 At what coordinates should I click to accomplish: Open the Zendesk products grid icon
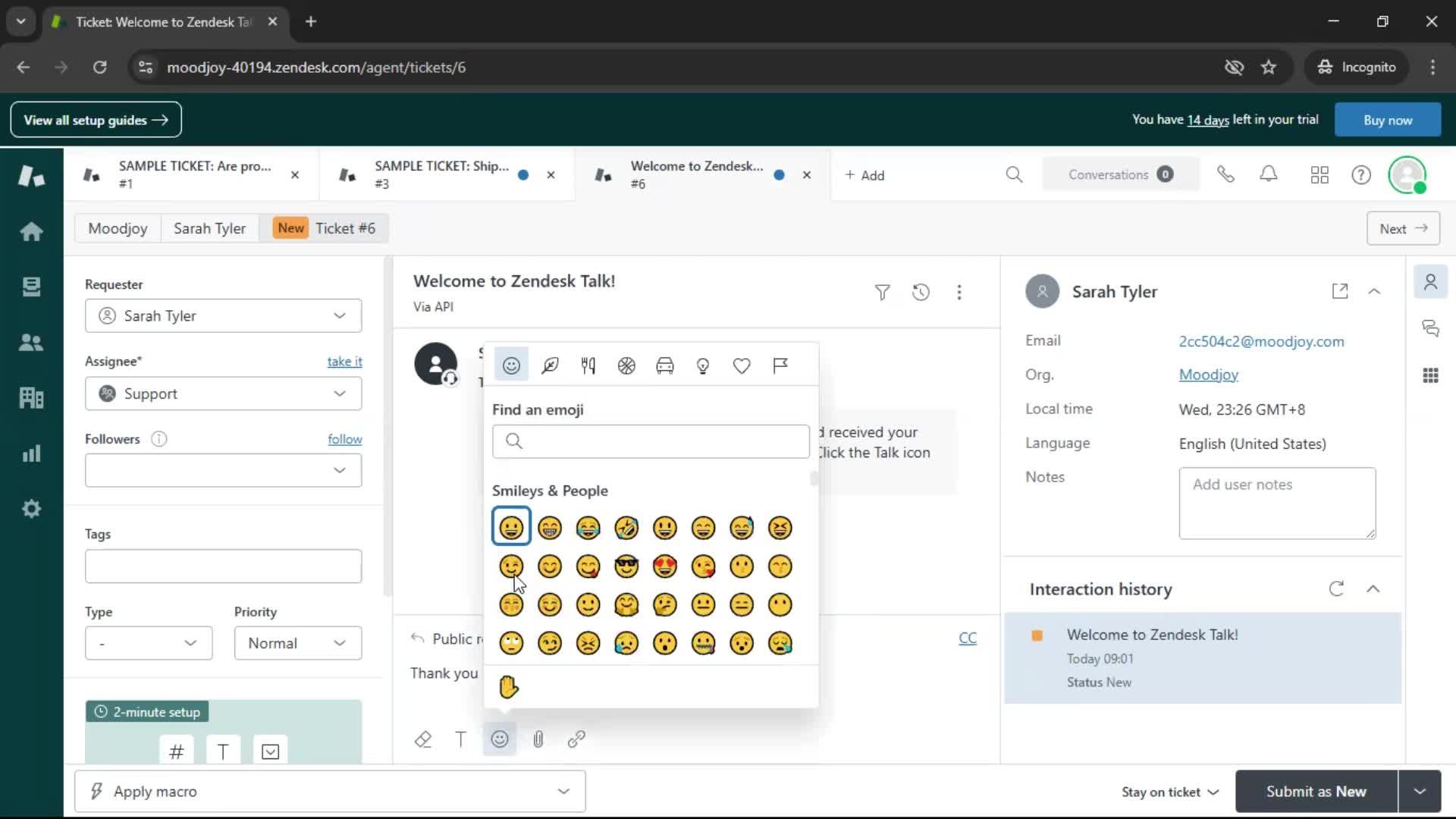pyautogui.click(x=1319, y=175)
